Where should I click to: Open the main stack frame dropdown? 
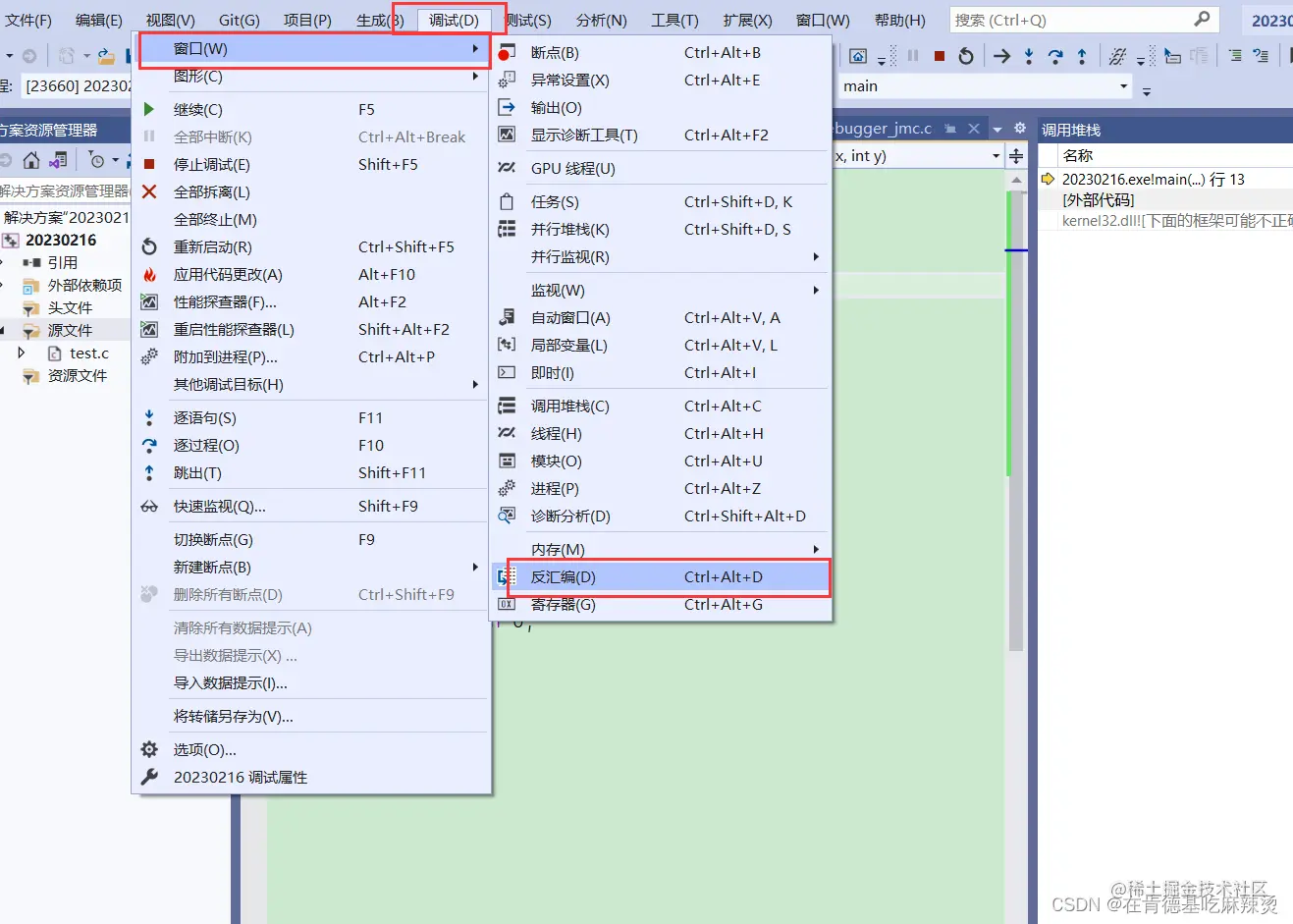[1124, 85]
